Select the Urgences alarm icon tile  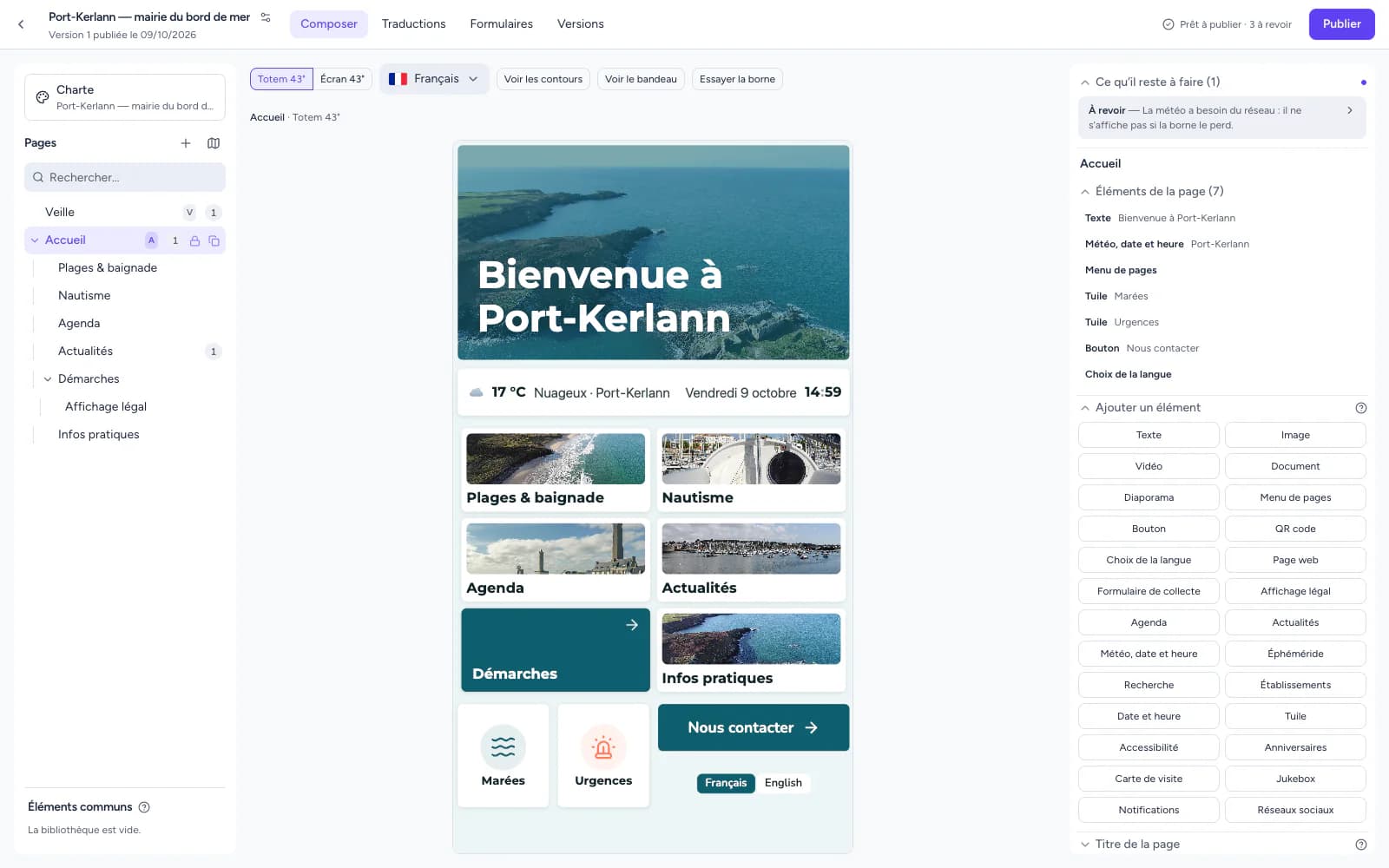(603, 755)
